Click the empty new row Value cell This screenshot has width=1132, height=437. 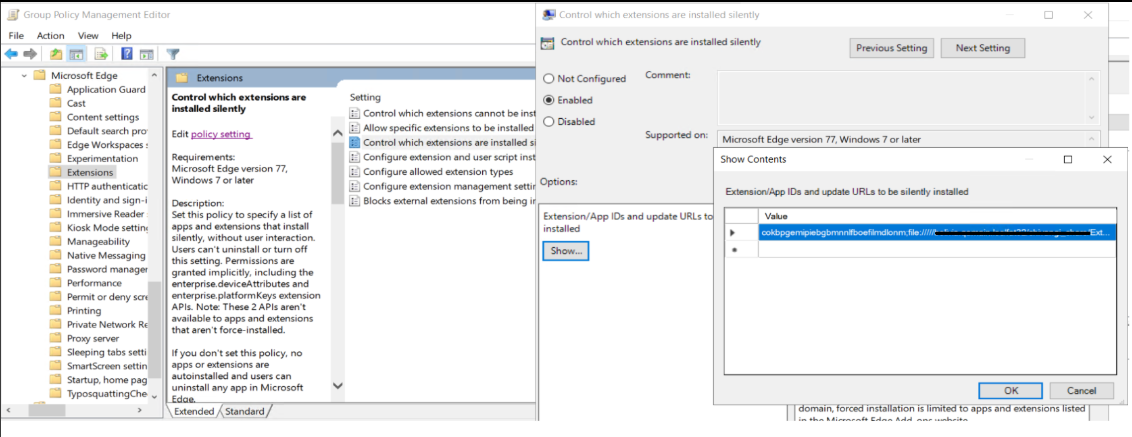pos(936,248)
